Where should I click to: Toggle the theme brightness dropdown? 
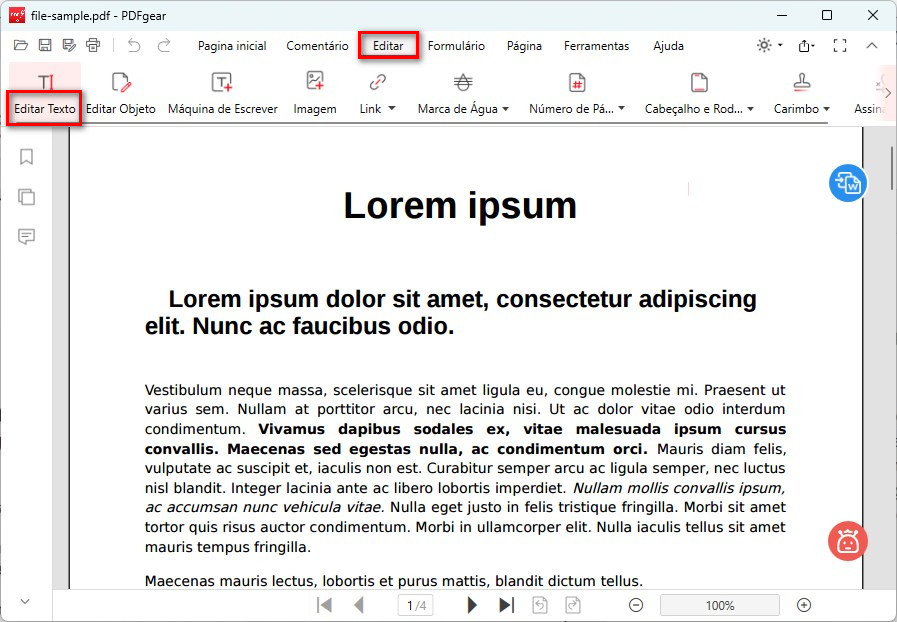(x=766, y=46)
